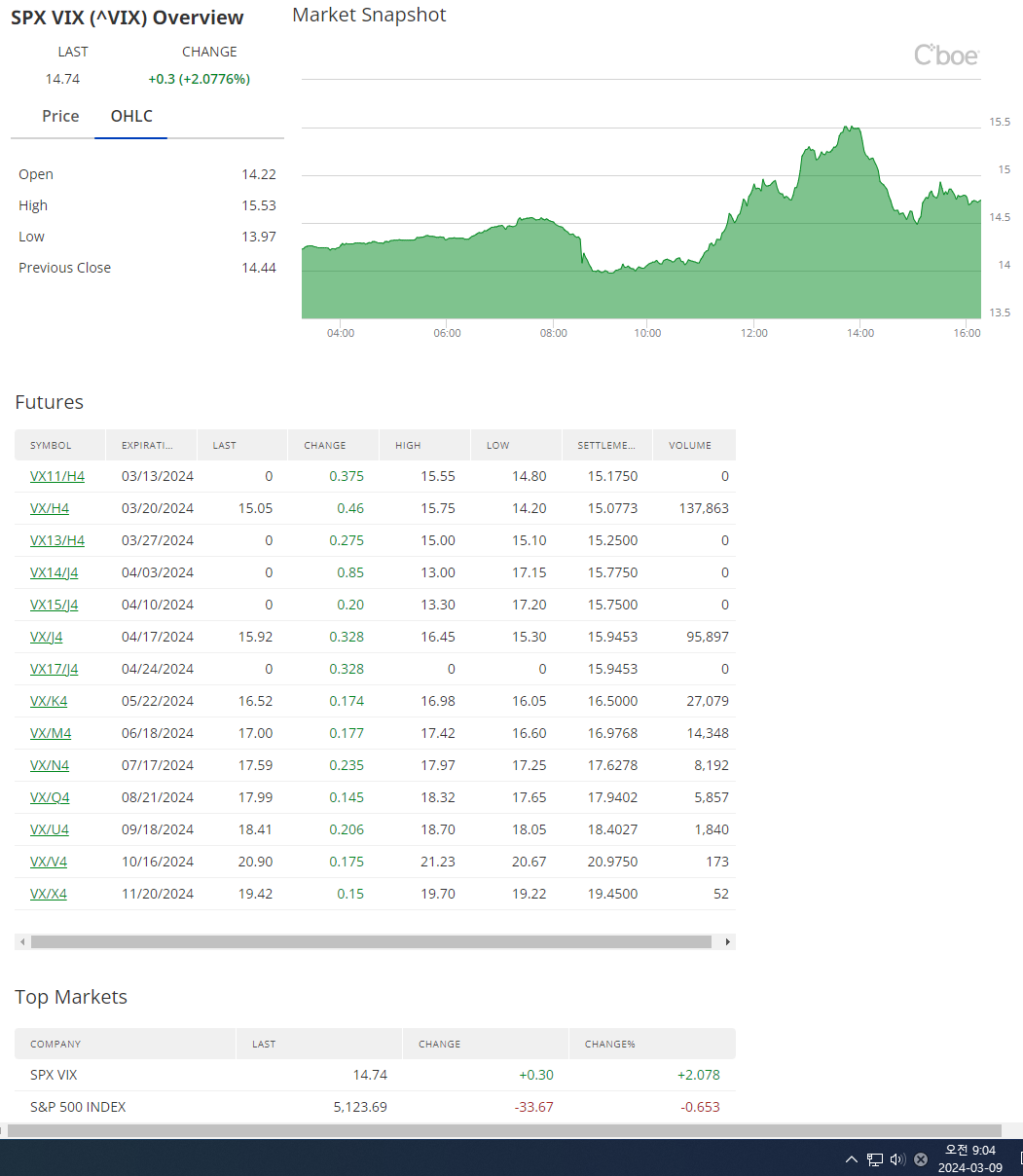Screen dimensions: 1023x1176
Task: Click the Open value 14.22
Action: (259, 174)
